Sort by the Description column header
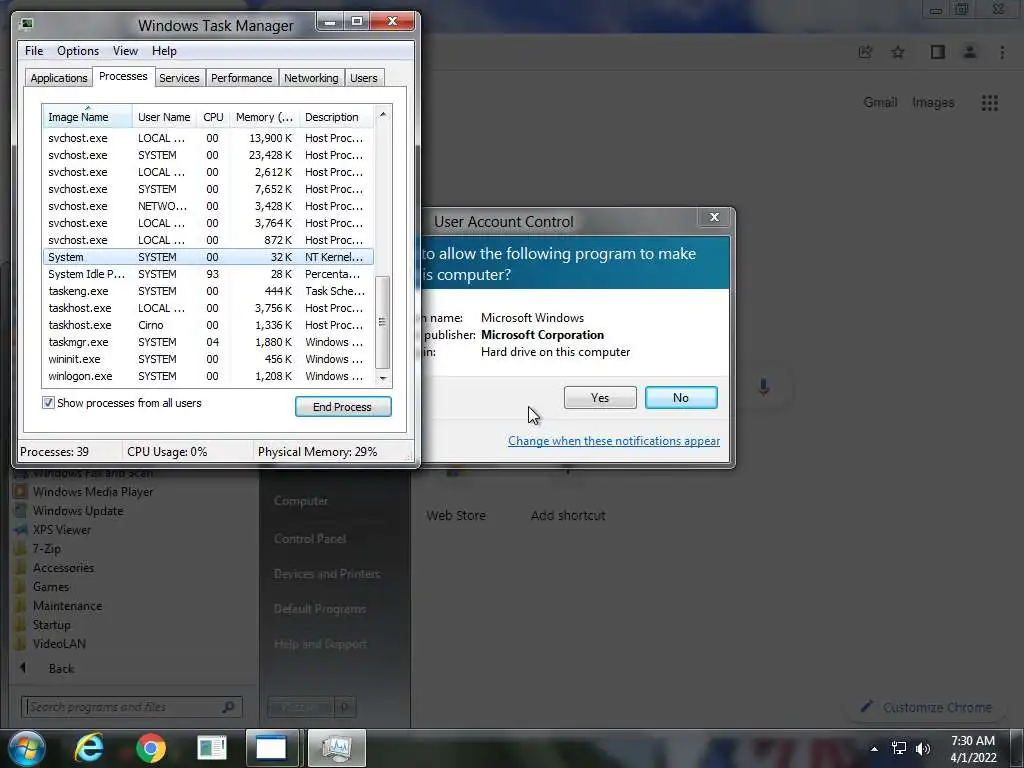The width and height of the screenshot is (1024, 768). point(336,117)
